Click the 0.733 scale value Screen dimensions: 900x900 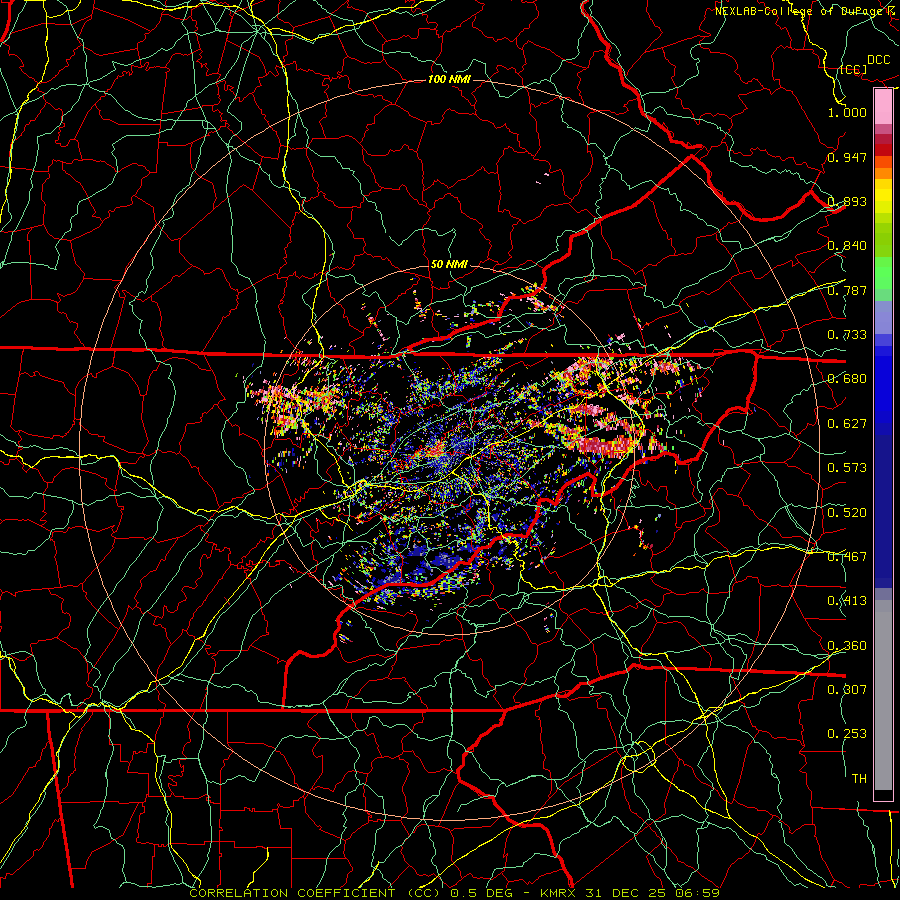[x=847, y=335]
